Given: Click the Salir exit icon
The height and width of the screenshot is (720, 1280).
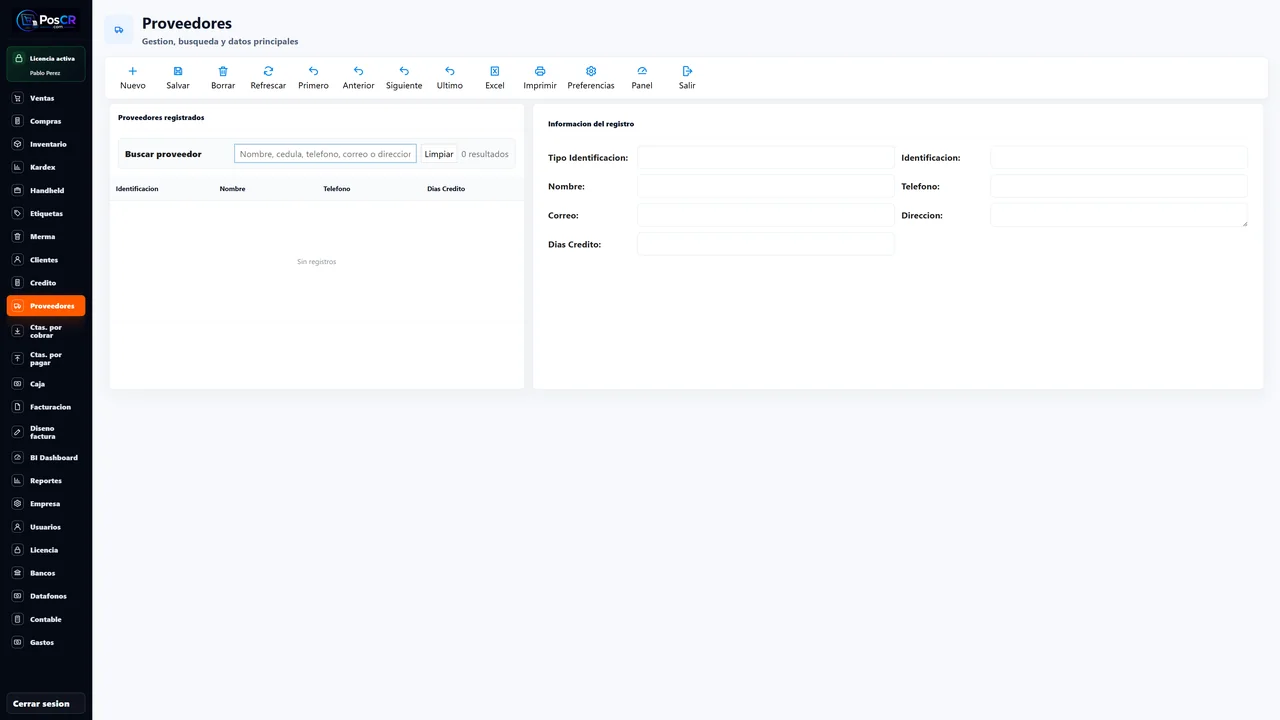Looking at the screenshot, I should click(x=687, y=71).
